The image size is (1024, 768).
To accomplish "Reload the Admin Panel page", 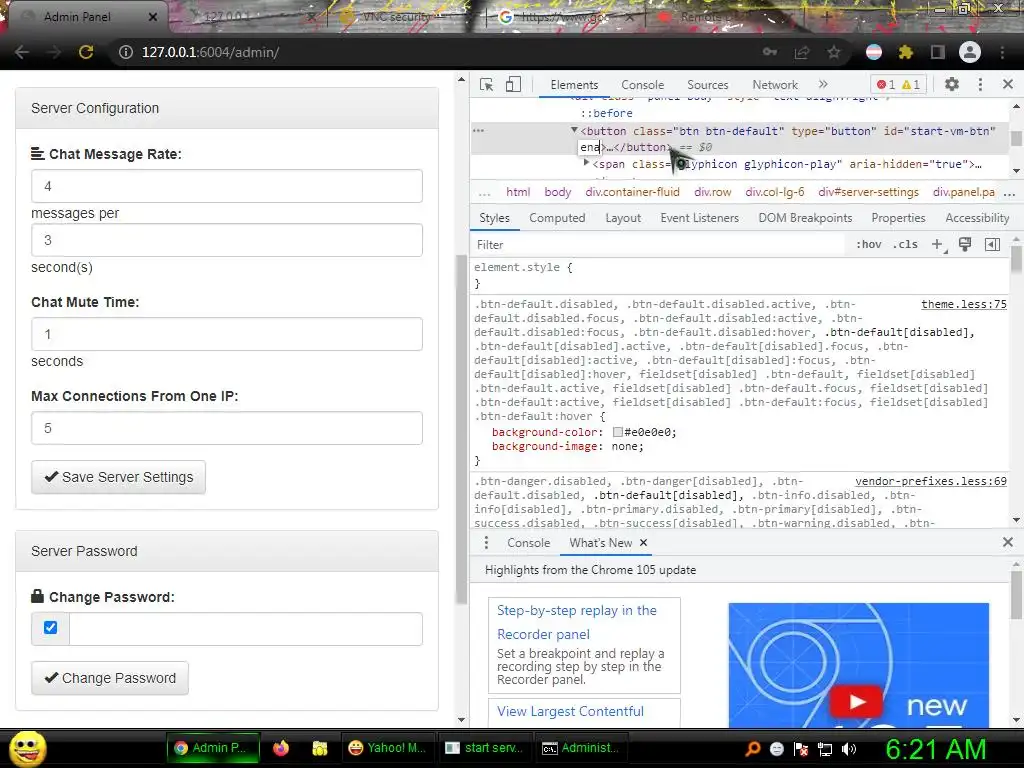I will coord(86,52).
